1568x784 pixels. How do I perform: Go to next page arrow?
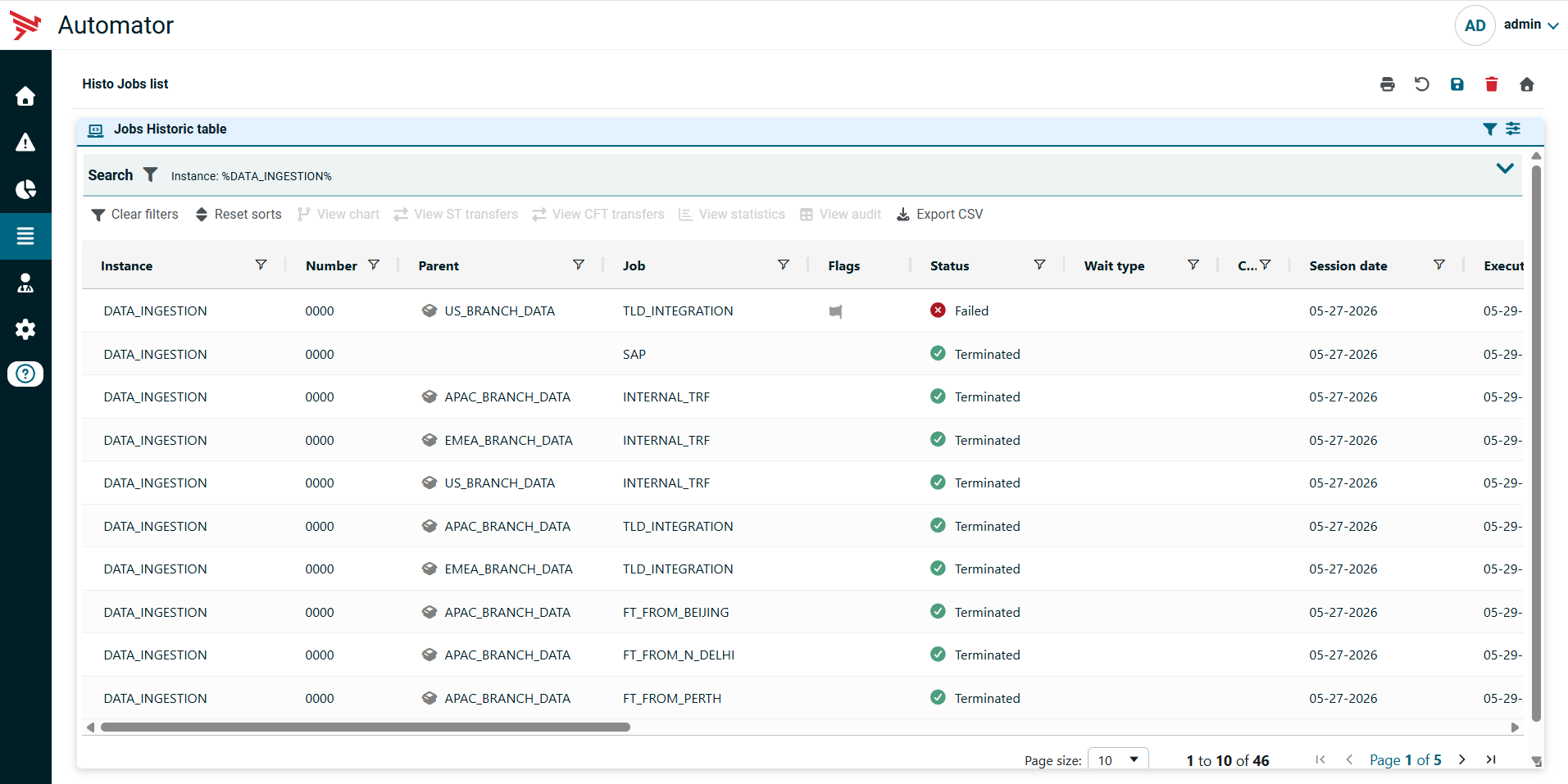pyautogui.click(x=1462, y=759)
